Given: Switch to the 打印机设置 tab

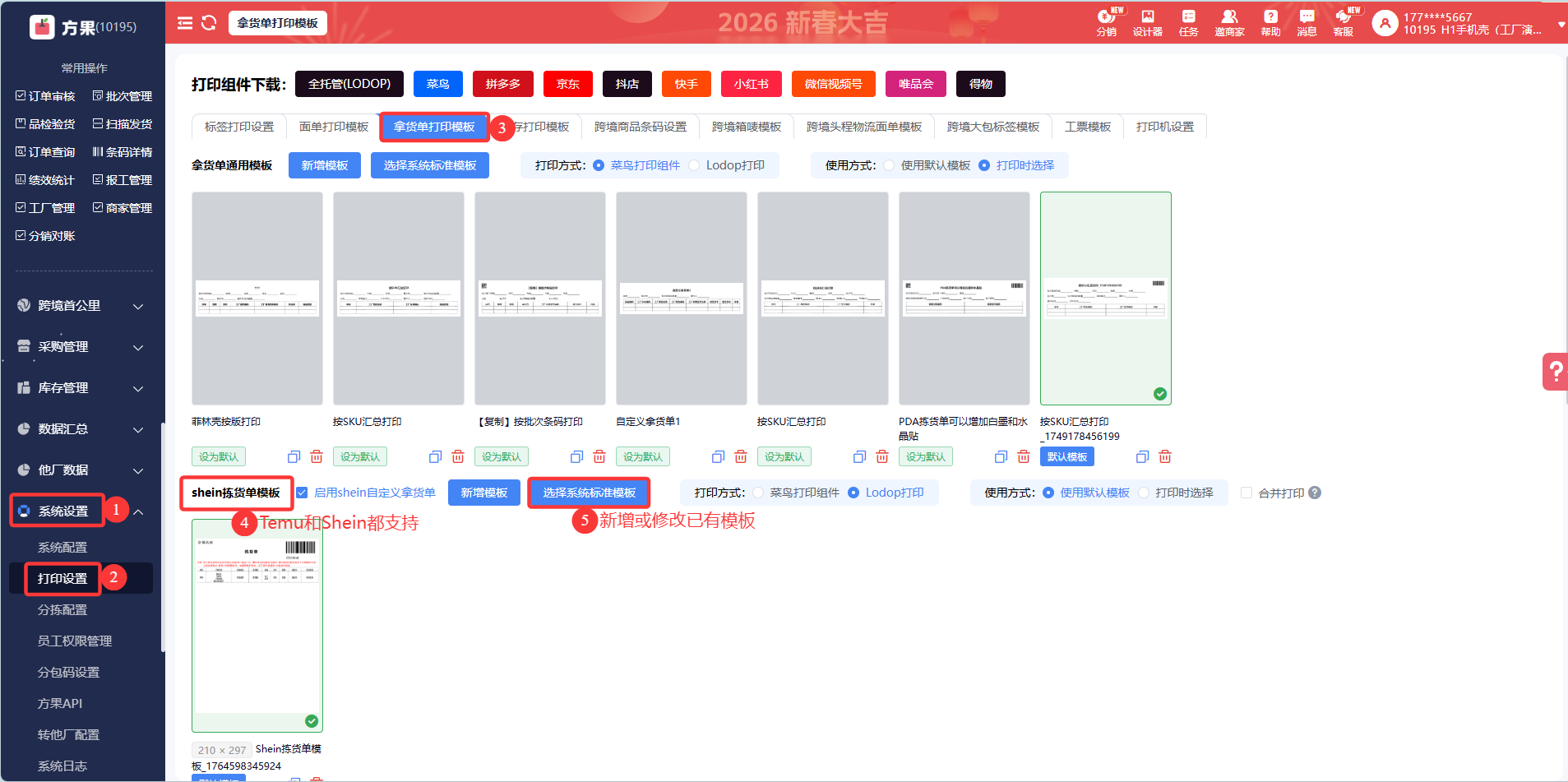Looking at the screenshot, I should pyautogui.click(x=1165, y=127).
